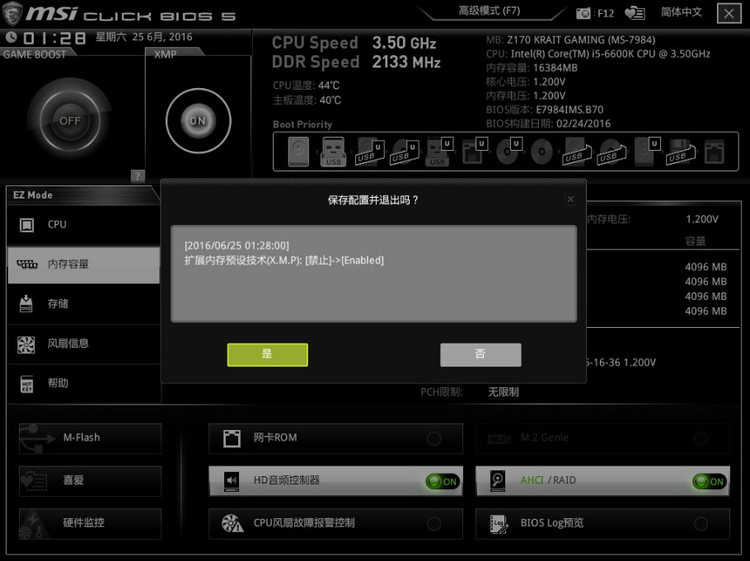Click the HD audio speaker icon
The height and width of the screenshot is (561, 750).
232,481
